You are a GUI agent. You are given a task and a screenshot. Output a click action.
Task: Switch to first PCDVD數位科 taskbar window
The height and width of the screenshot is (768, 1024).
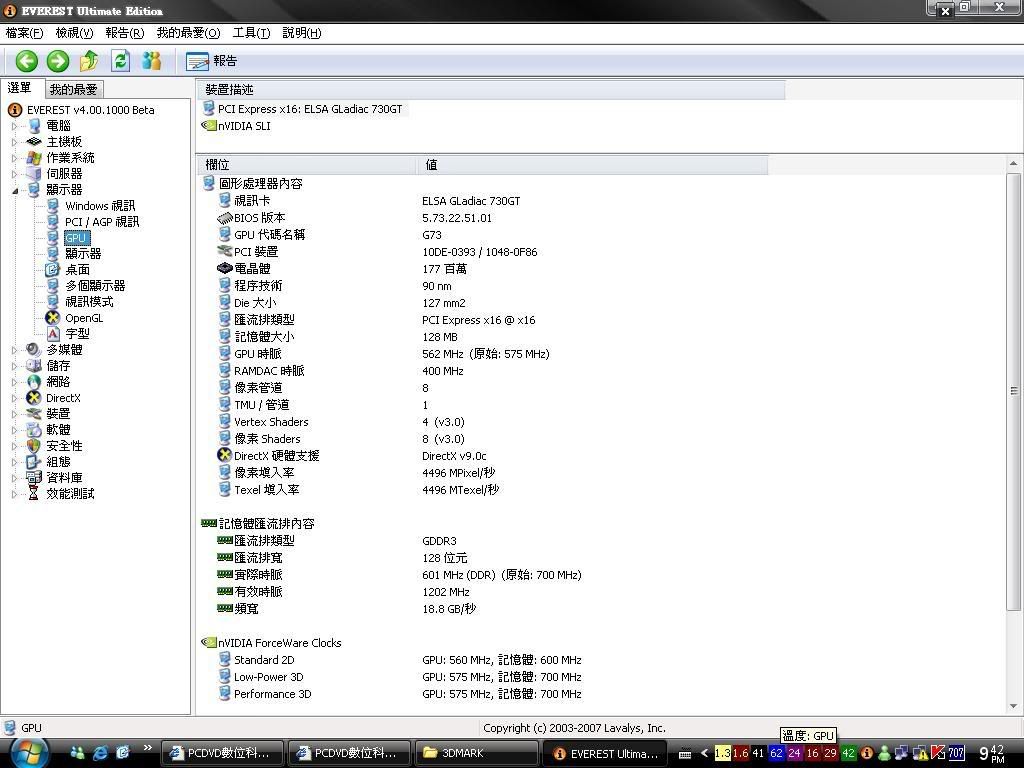(222, 753)
